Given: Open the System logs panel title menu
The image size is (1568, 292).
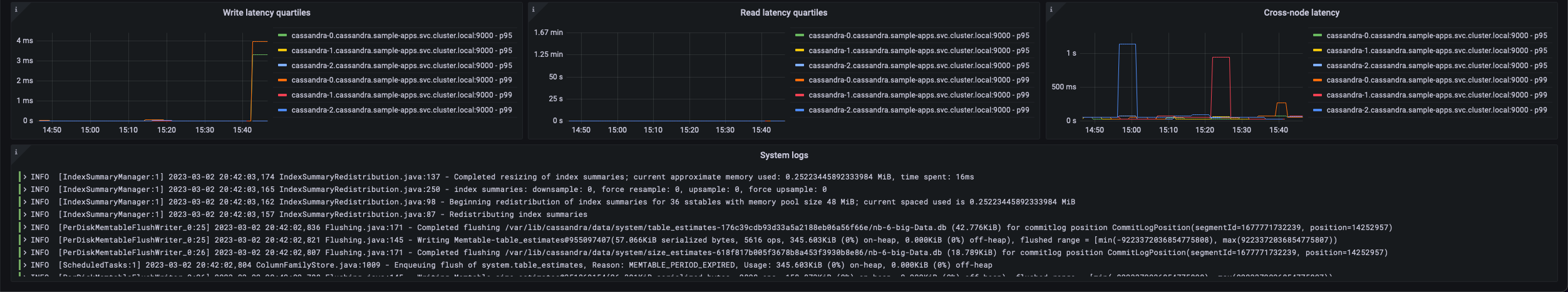Looking at the screenshot, I should pyautogui.click(x=783, y=155).
